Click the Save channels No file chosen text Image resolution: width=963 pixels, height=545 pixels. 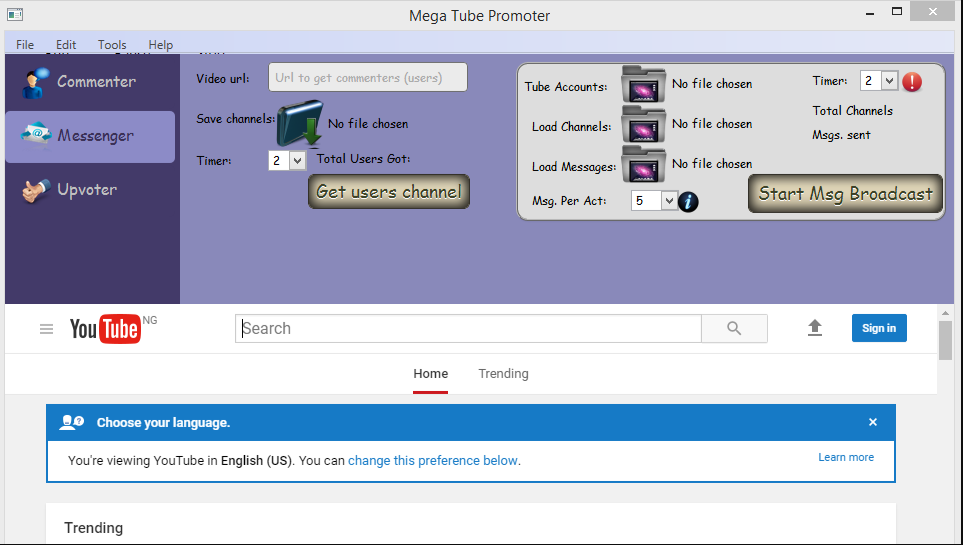(368, 124)
